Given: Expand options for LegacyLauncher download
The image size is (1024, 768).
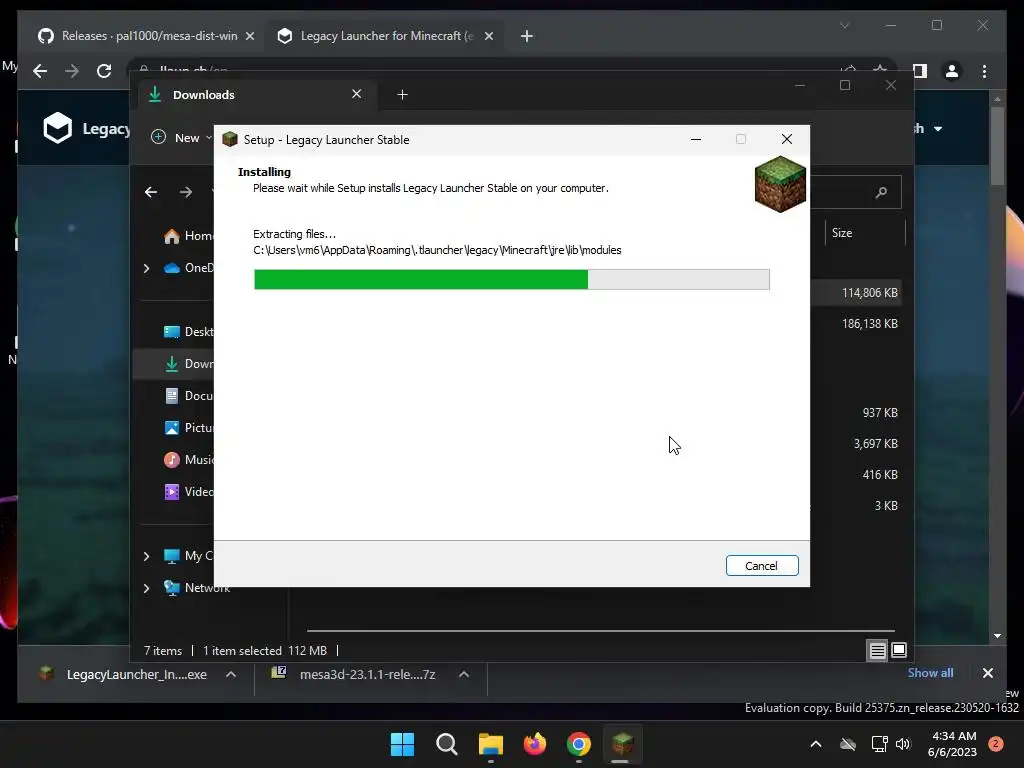Looking at the screenshot, I should (x=231, y=675).
